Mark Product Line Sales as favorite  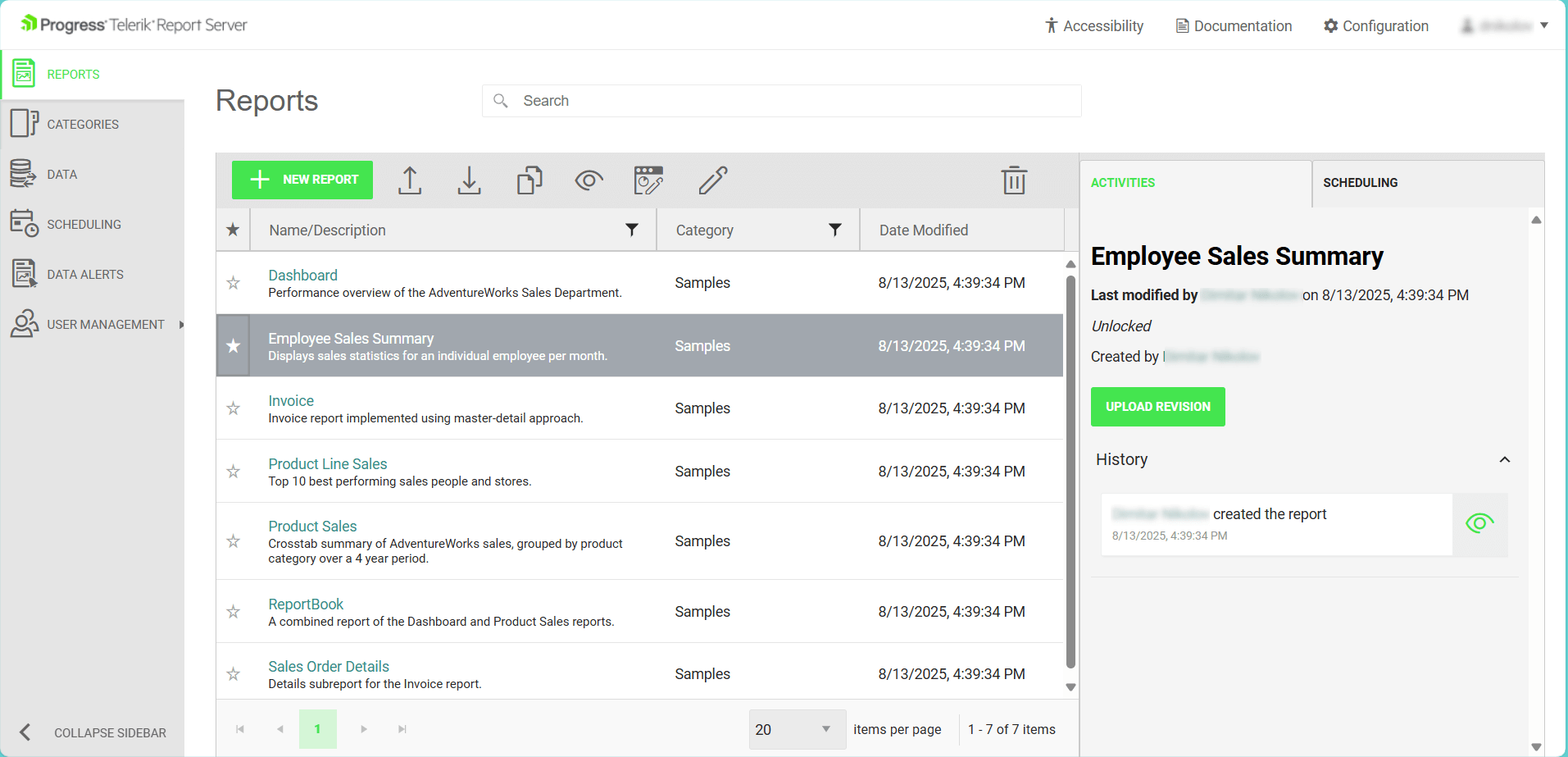pyautogui.click(x=233, y=472)
